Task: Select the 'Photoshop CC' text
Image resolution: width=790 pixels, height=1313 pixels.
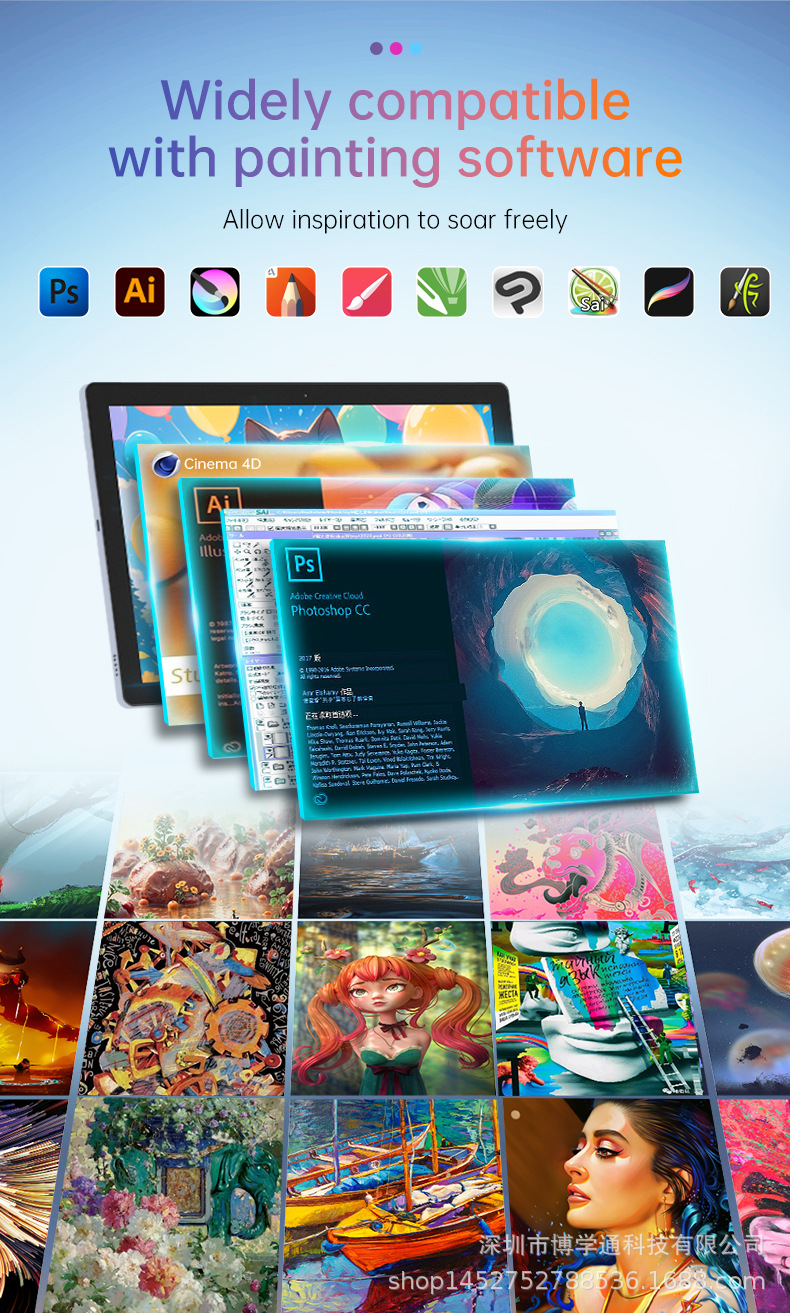Action: [x=330, y=610]
